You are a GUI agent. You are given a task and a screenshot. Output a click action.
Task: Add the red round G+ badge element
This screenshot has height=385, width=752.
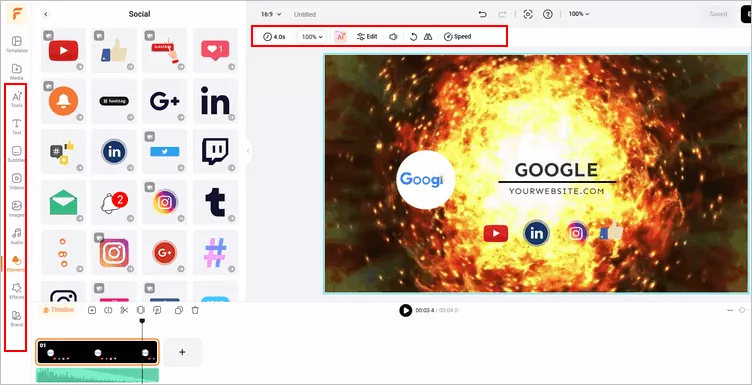click(x=164, y=253)
